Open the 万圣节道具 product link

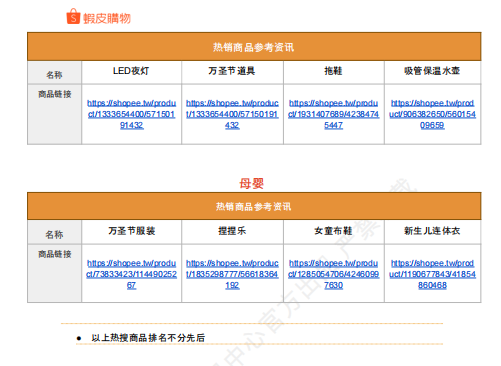[232, 114]
